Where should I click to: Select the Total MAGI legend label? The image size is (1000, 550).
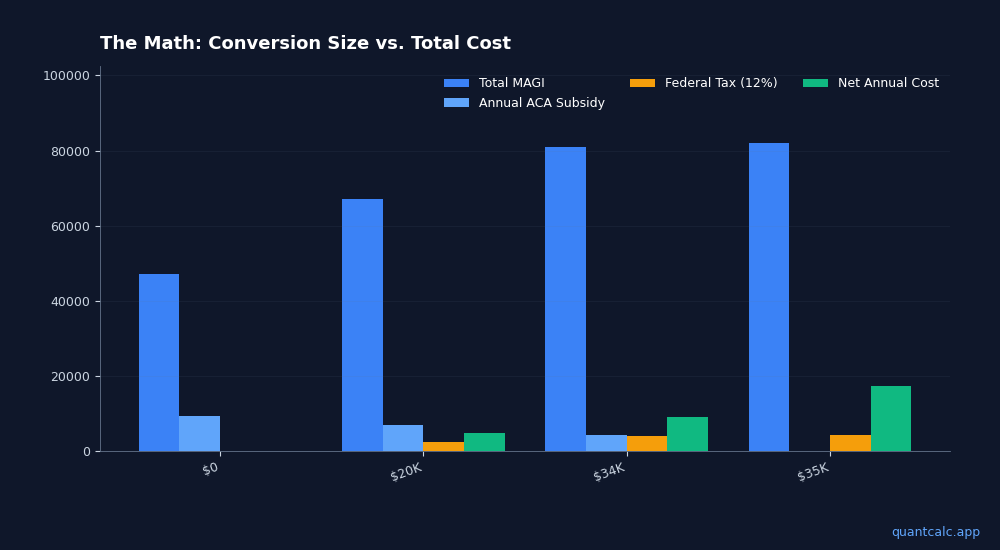[511, 83]
